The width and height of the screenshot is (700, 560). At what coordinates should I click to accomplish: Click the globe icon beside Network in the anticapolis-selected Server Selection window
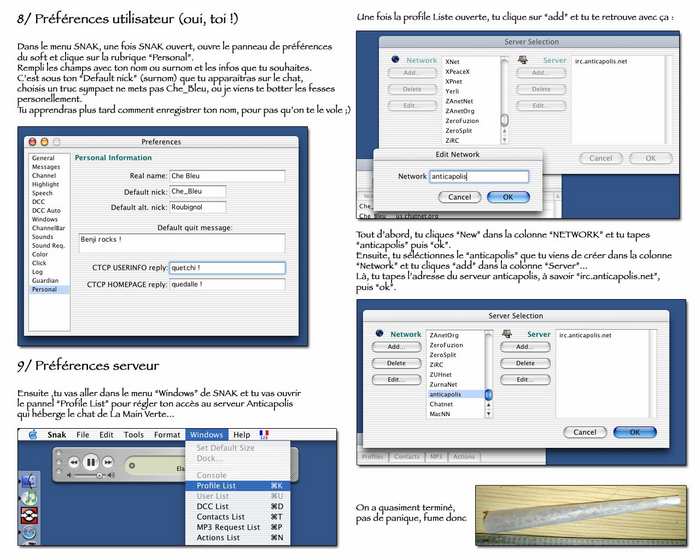click(379, 333)
